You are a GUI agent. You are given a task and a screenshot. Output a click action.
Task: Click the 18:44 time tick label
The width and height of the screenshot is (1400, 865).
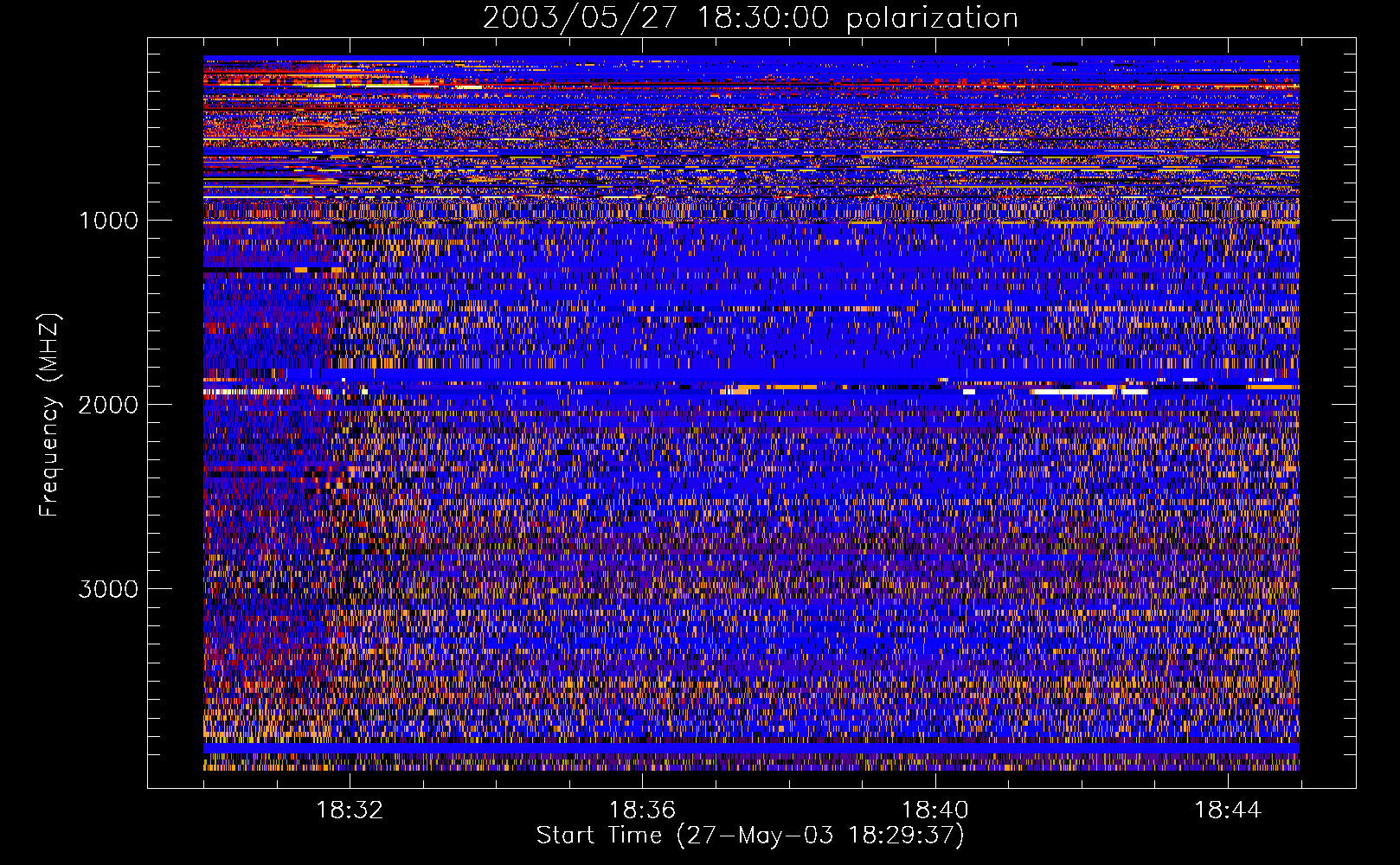click(x=1228, y=811)
